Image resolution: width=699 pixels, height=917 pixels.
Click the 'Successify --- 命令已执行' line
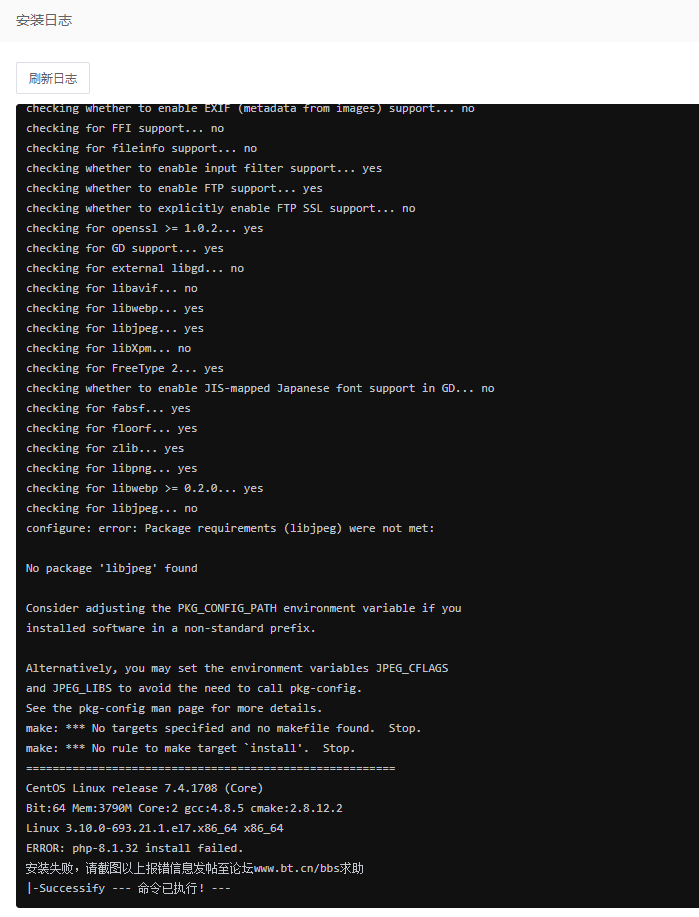(x=129, y=888)
